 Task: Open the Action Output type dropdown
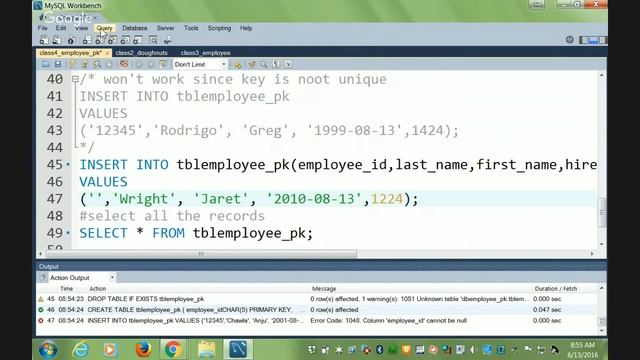click(82, 278)
